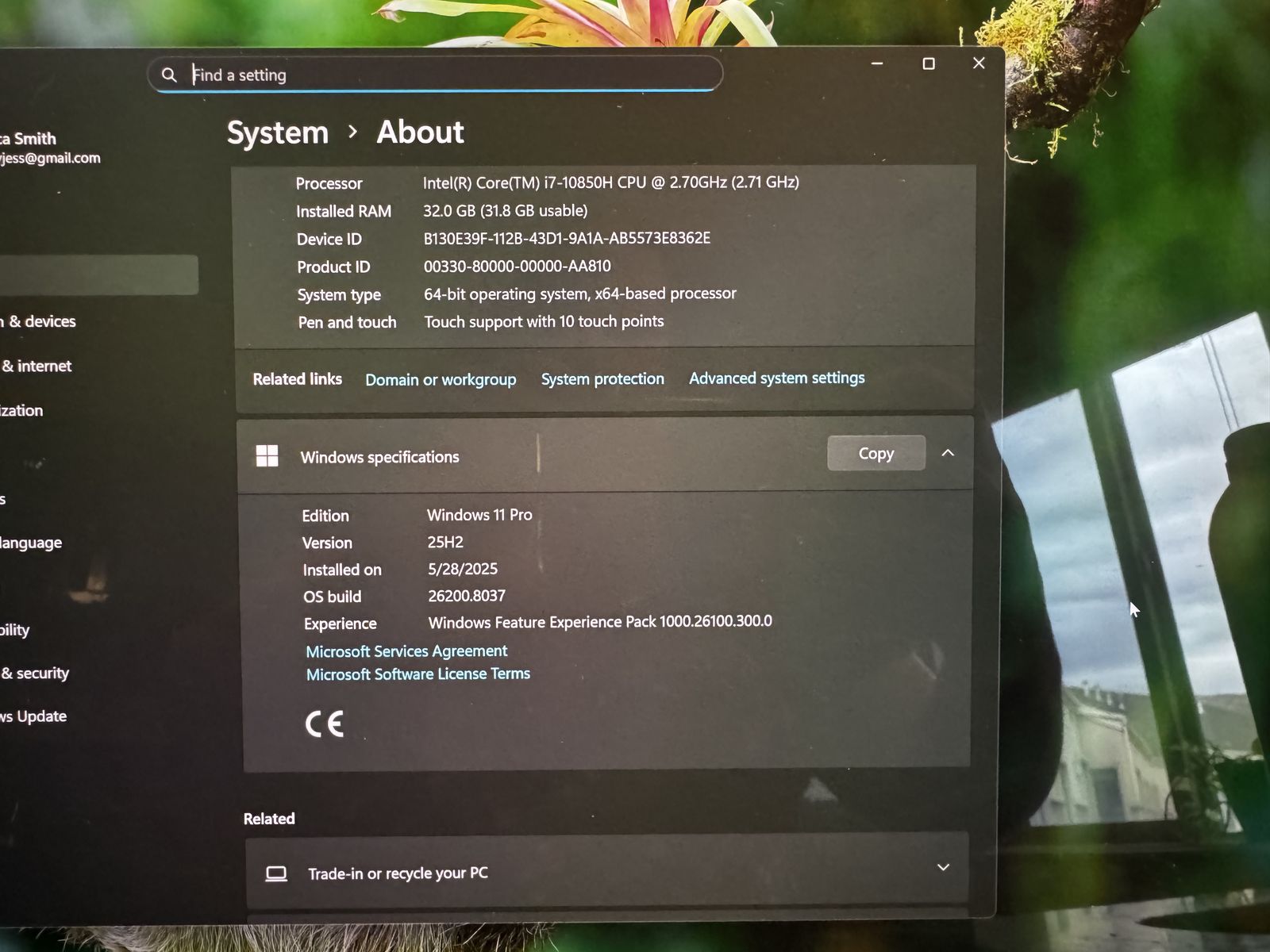Click the magnifier search icon
1270x952 pixels.
pos(168,75)
